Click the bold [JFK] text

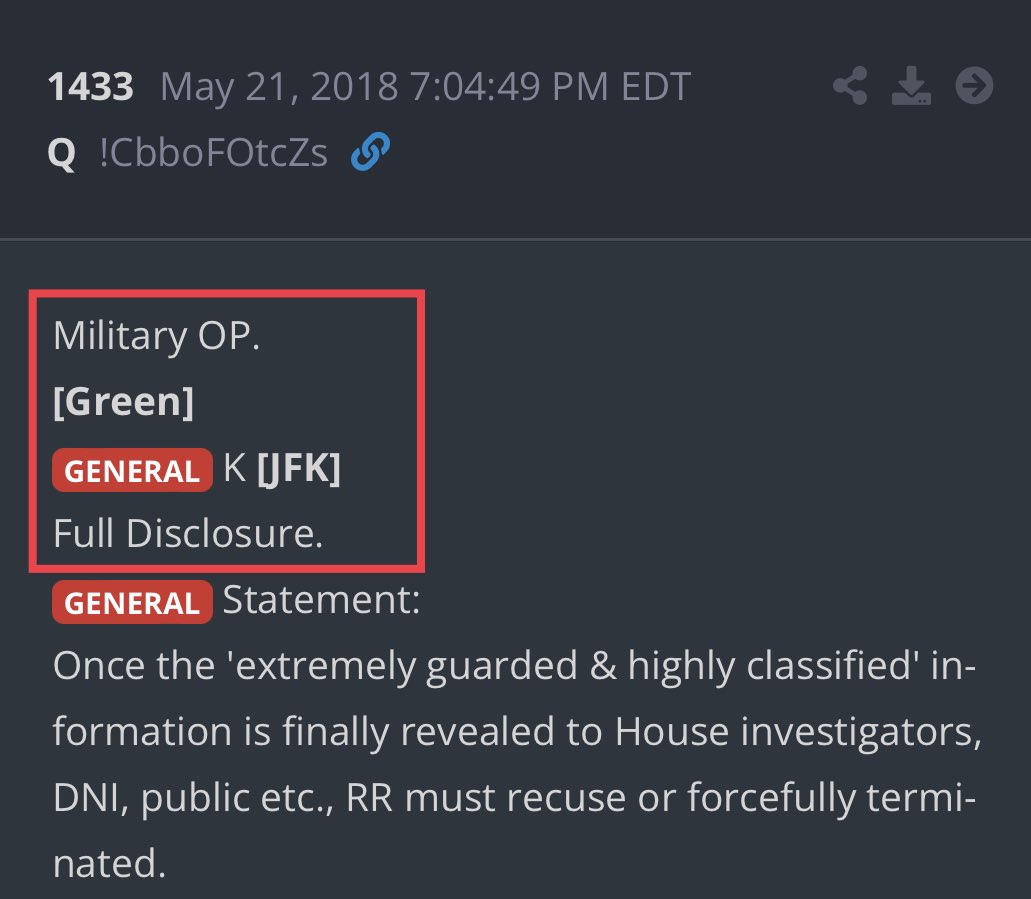298,469
